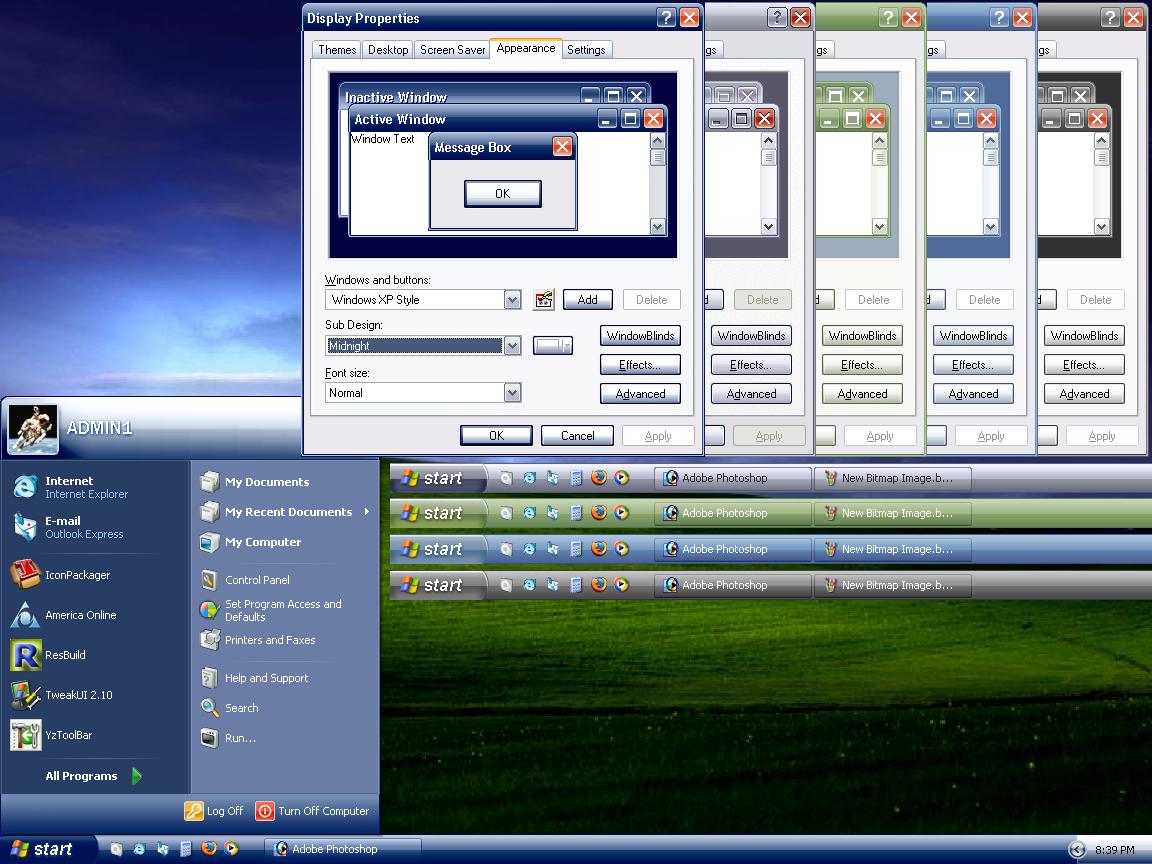Click Turn Off Computer
The width and height of the screenshot is (1152, 864).
pos(312,811)
